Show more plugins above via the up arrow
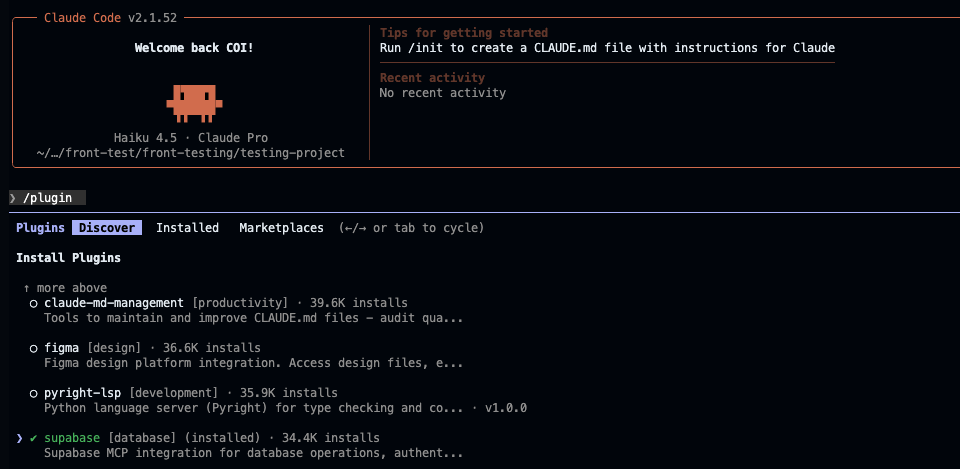The width and height of the screenshot is (960, 469). 27,288
